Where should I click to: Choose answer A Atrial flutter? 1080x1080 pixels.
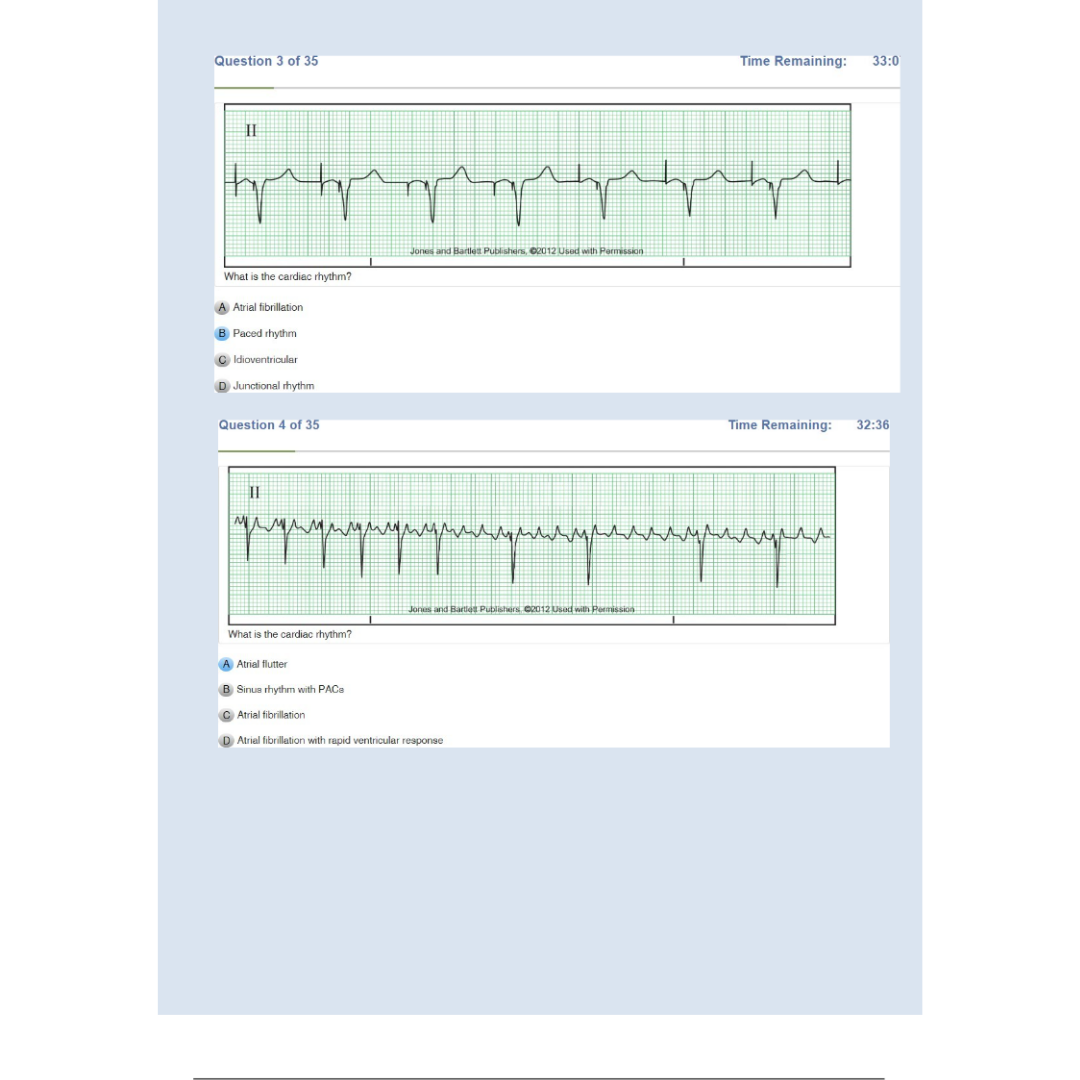pyautogui.click(x=253, y=664)
